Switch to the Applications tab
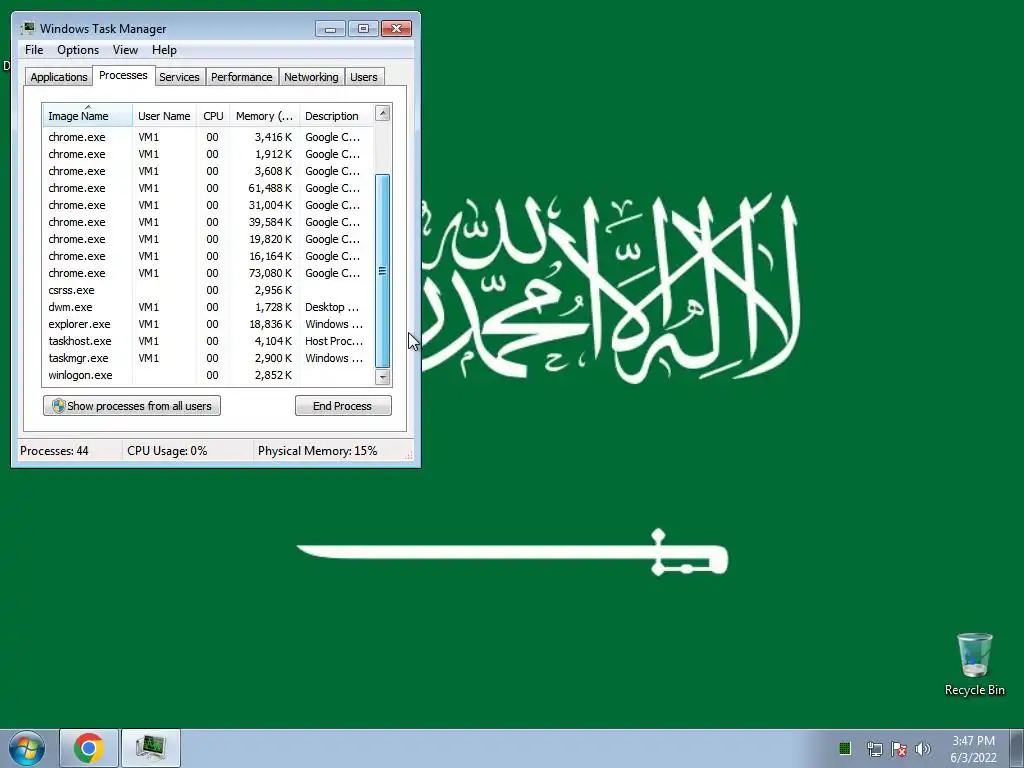1024x768 pixels. (59, 77)
